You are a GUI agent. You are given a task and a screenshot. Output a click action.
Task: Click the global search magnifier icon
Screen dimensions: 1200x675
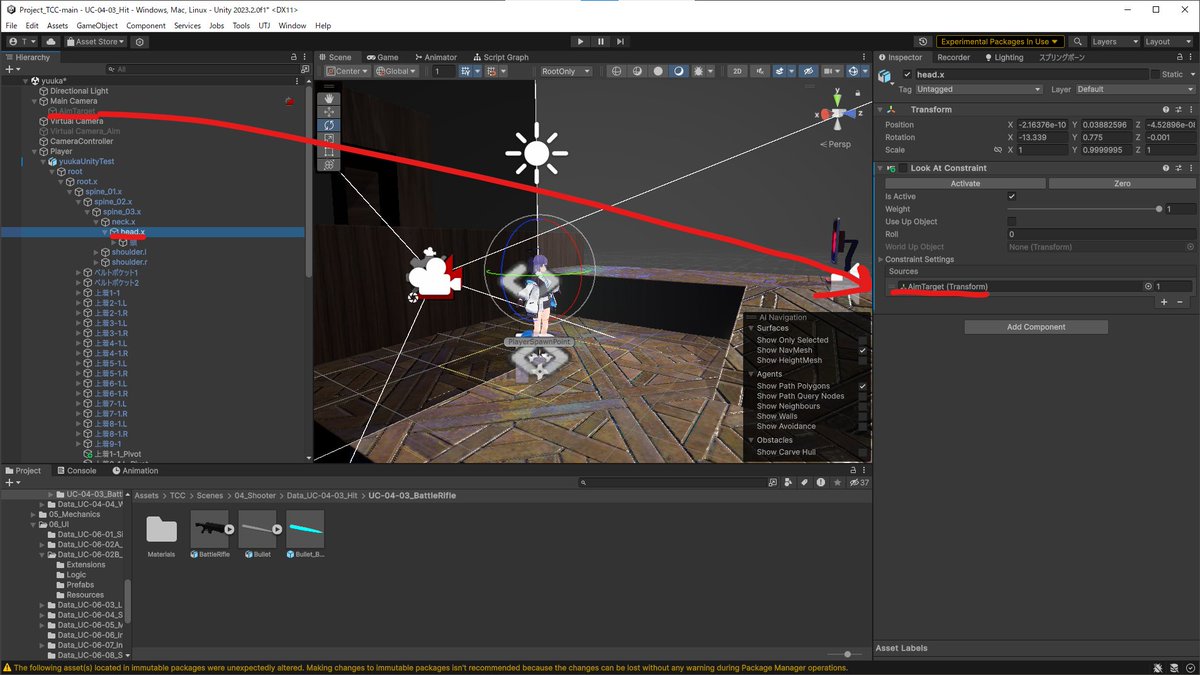tap(1078, 42)
